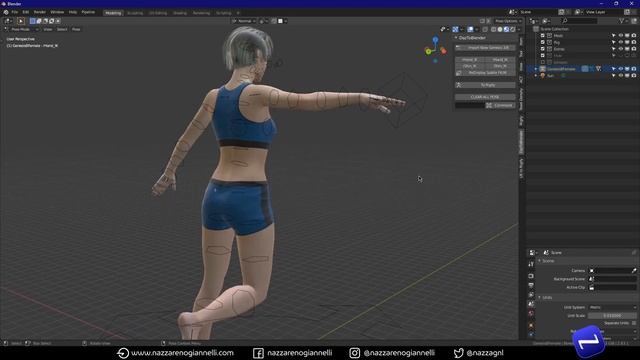Collapse the DazToBlender panel
Screen dimensions: 640x360
456,38
